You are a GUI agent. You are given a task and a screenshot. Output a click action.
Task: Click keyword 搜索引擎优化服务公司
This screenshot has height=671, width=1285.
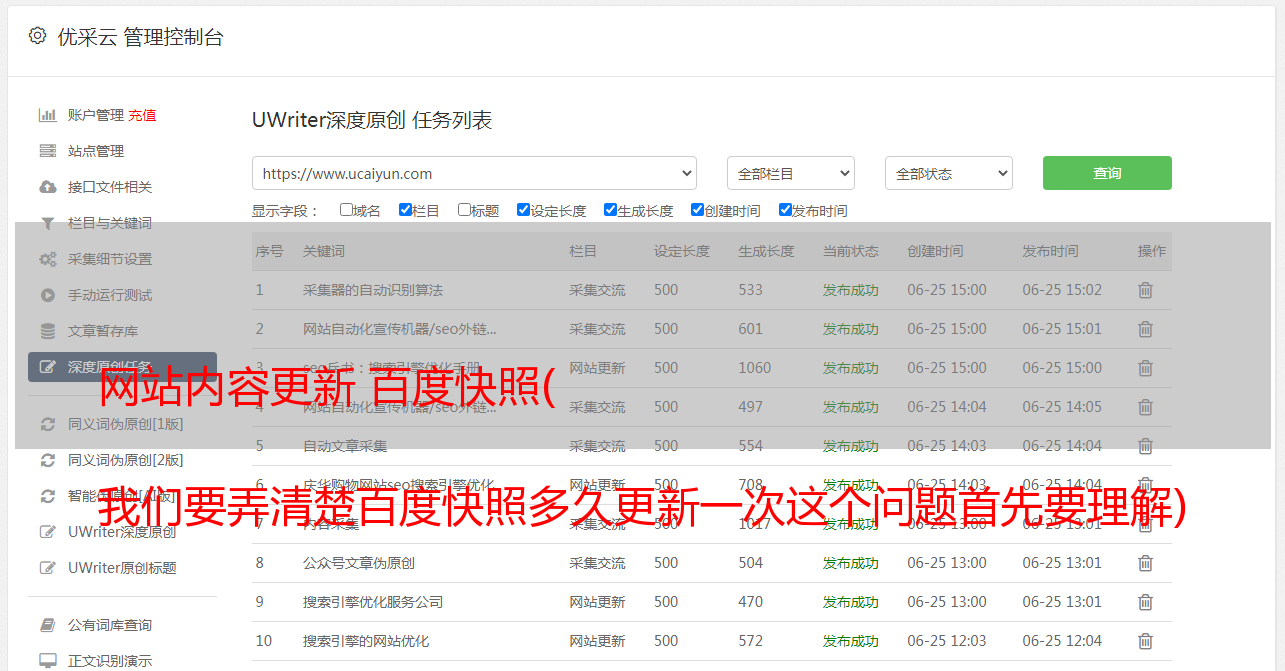pos(373,602)
